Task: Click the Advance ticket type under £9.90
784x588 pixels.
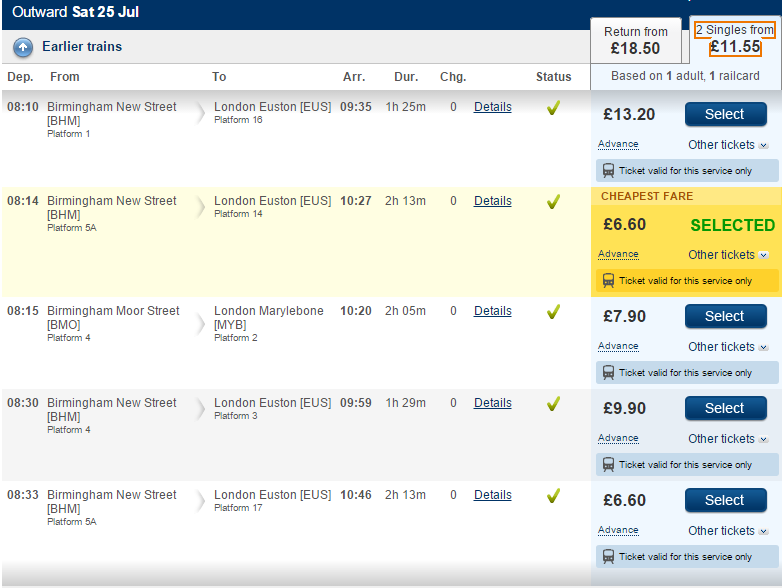Action: (x=618, y=438)
